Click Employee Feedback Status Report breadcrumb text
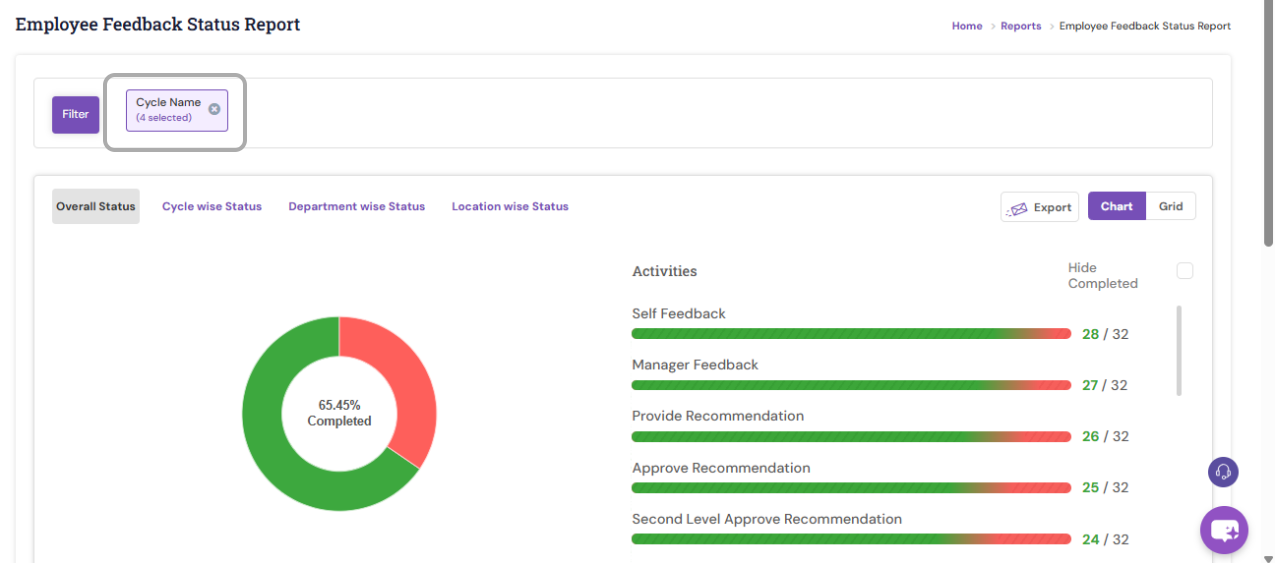 pos(1145,26)
